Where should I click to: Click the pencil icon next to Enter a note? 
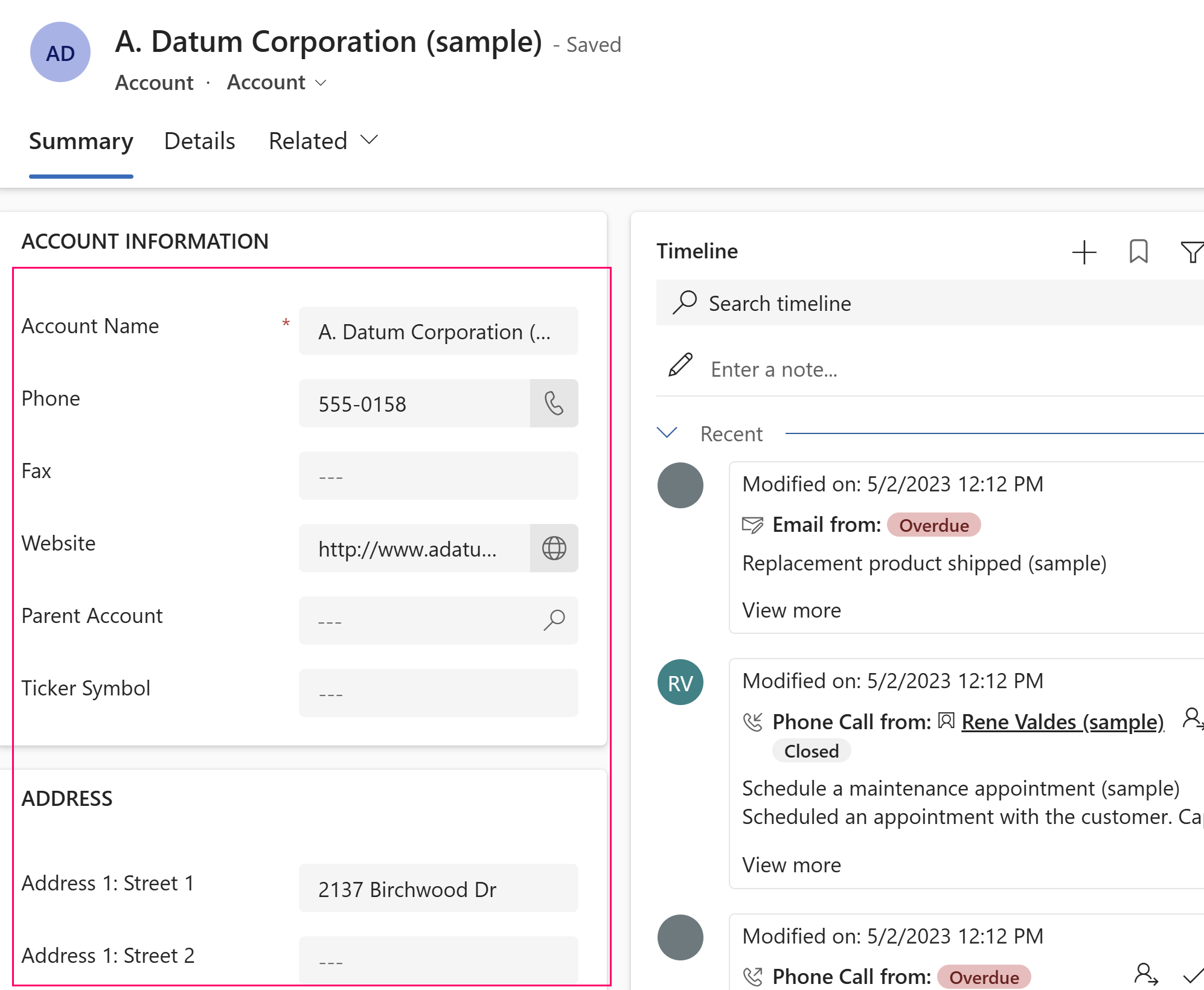680,365
